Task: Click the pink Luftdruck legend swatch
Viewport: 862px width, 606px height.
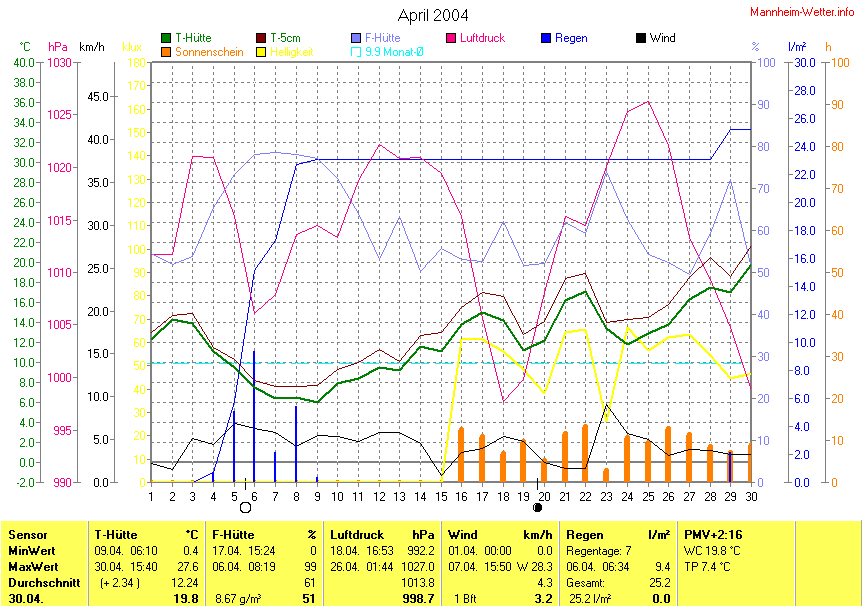Action: [451, 39]
